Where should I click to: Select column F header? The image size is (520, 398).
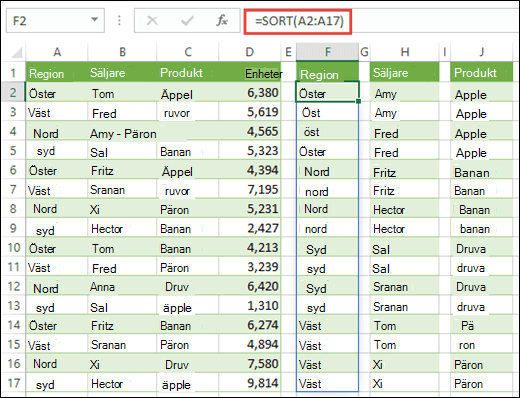click(x=328, y=52)
